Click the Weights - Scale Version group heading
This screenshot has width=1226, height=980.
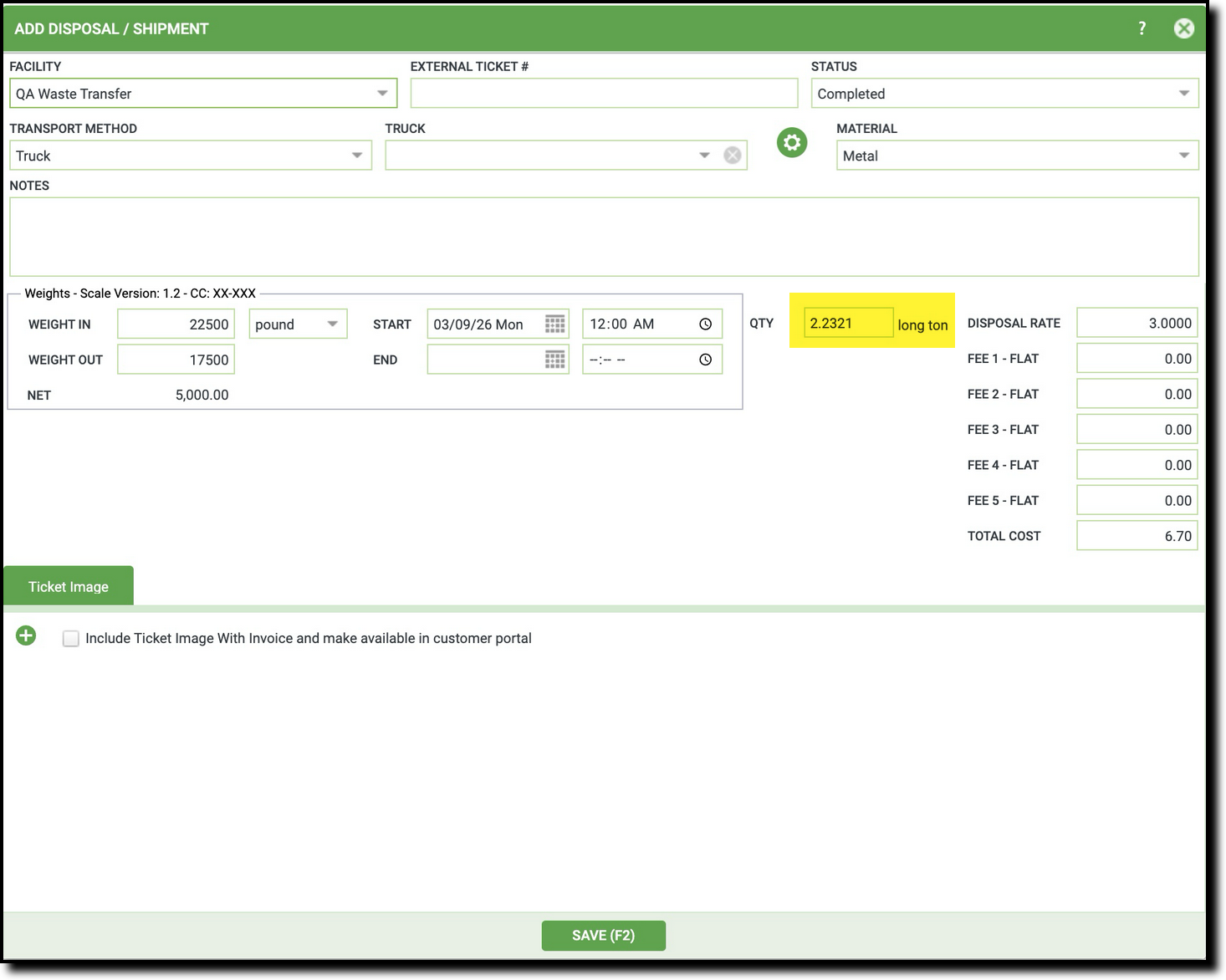tap(140, 293)
